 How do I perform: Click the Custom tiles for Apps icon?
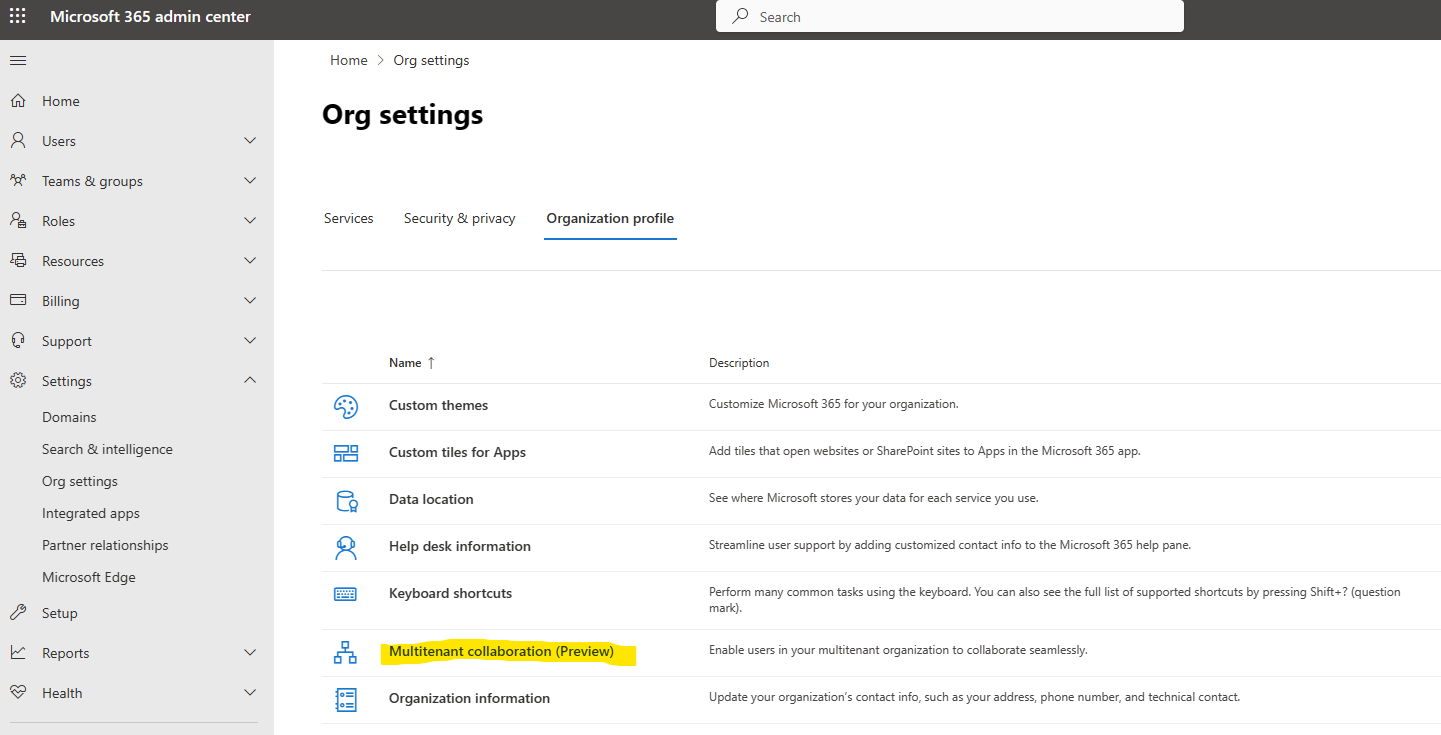(345, 453)
